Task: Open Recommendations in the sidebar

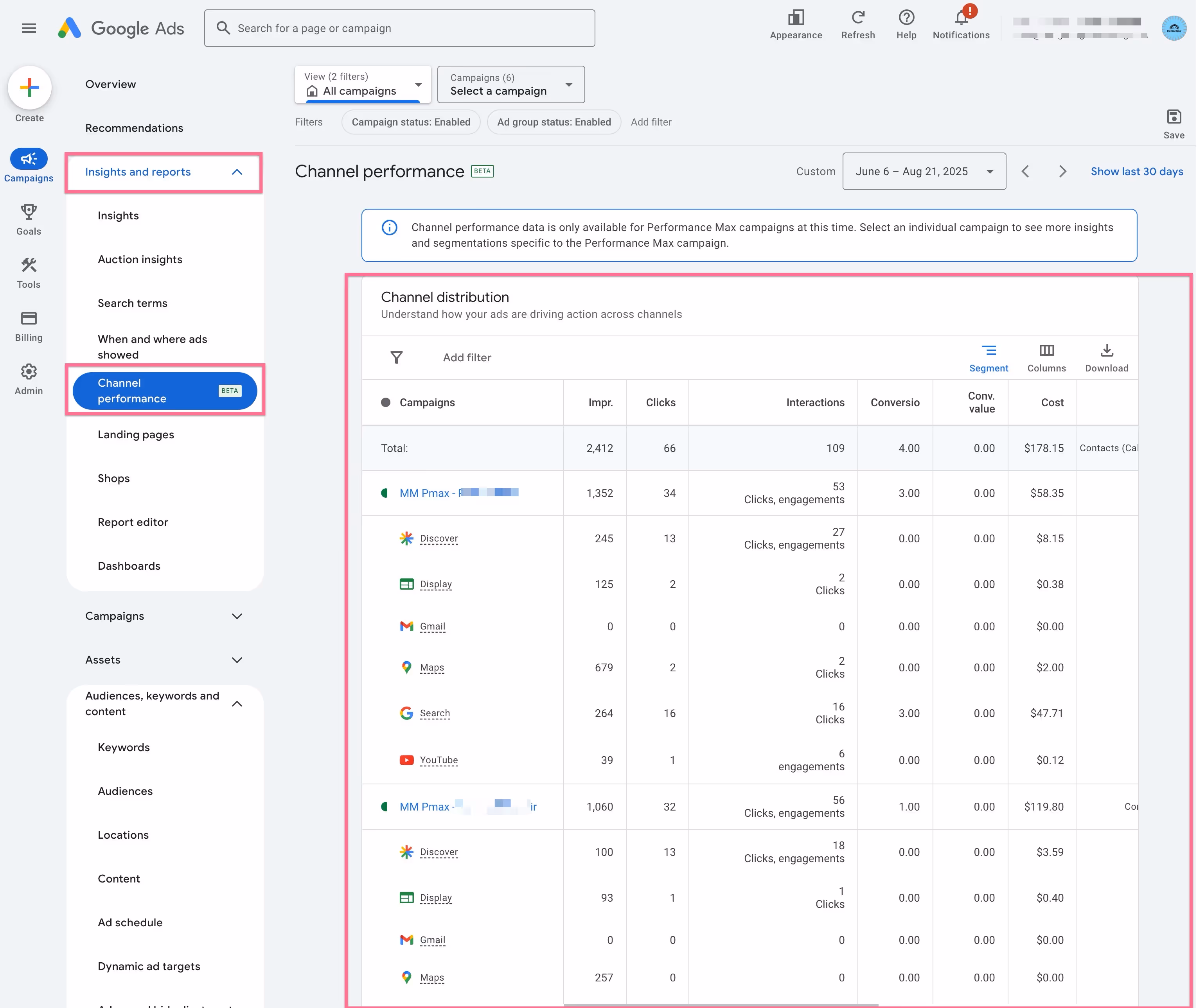Action: coord(134,128)
